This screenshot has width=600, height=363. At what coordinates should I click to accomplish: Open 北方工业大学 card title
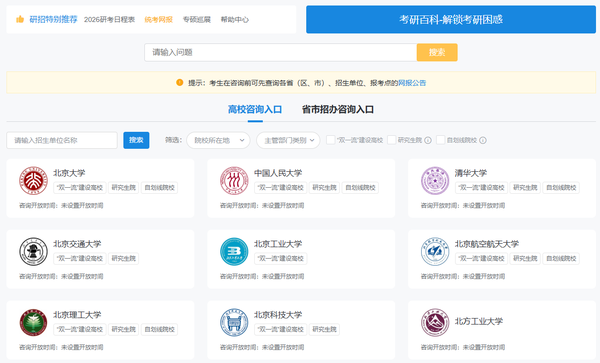(479, 321)
